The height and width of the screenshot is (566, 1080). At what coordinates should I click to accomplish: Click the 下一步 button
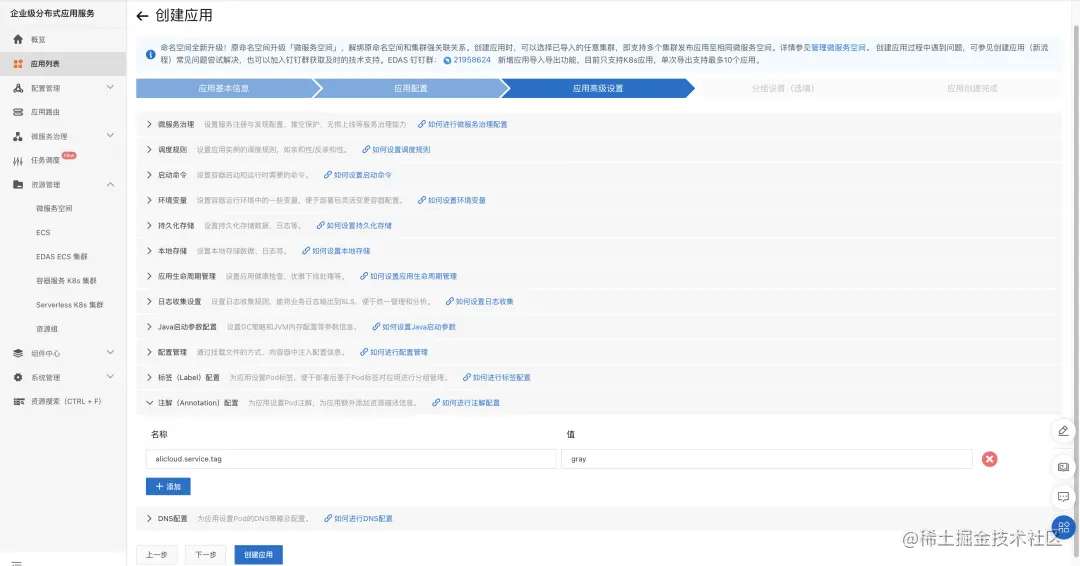tap(205, 554)
